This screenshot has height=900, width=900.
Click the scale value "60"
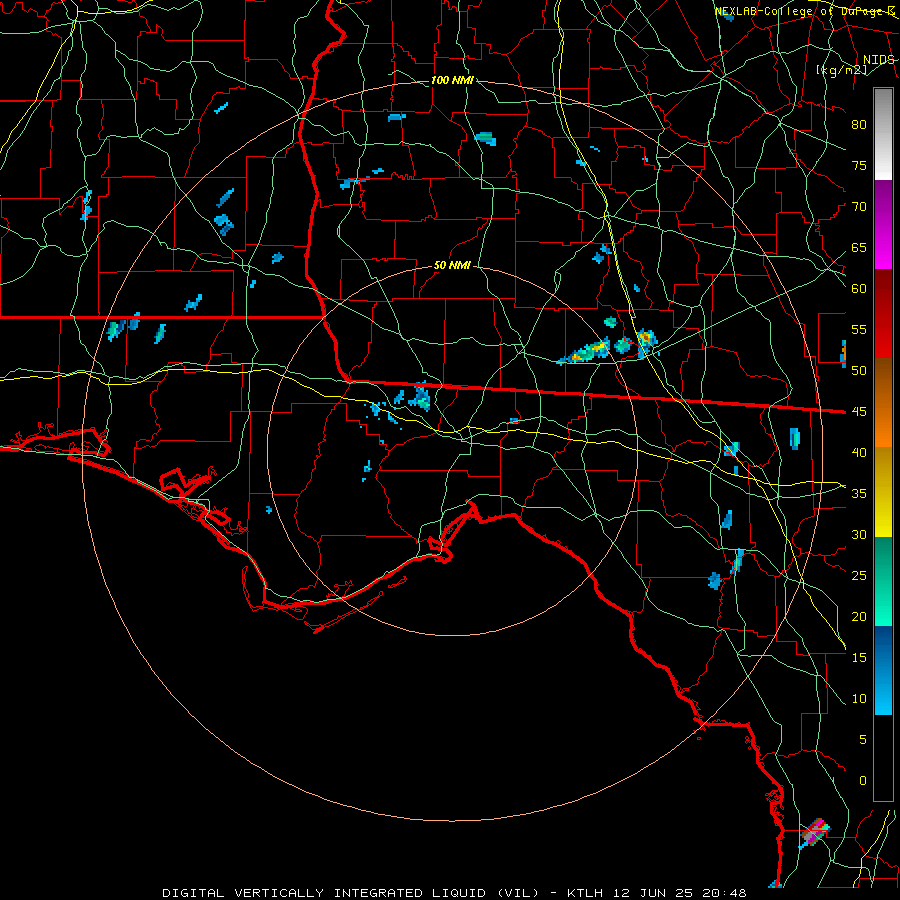click(859, 289)
